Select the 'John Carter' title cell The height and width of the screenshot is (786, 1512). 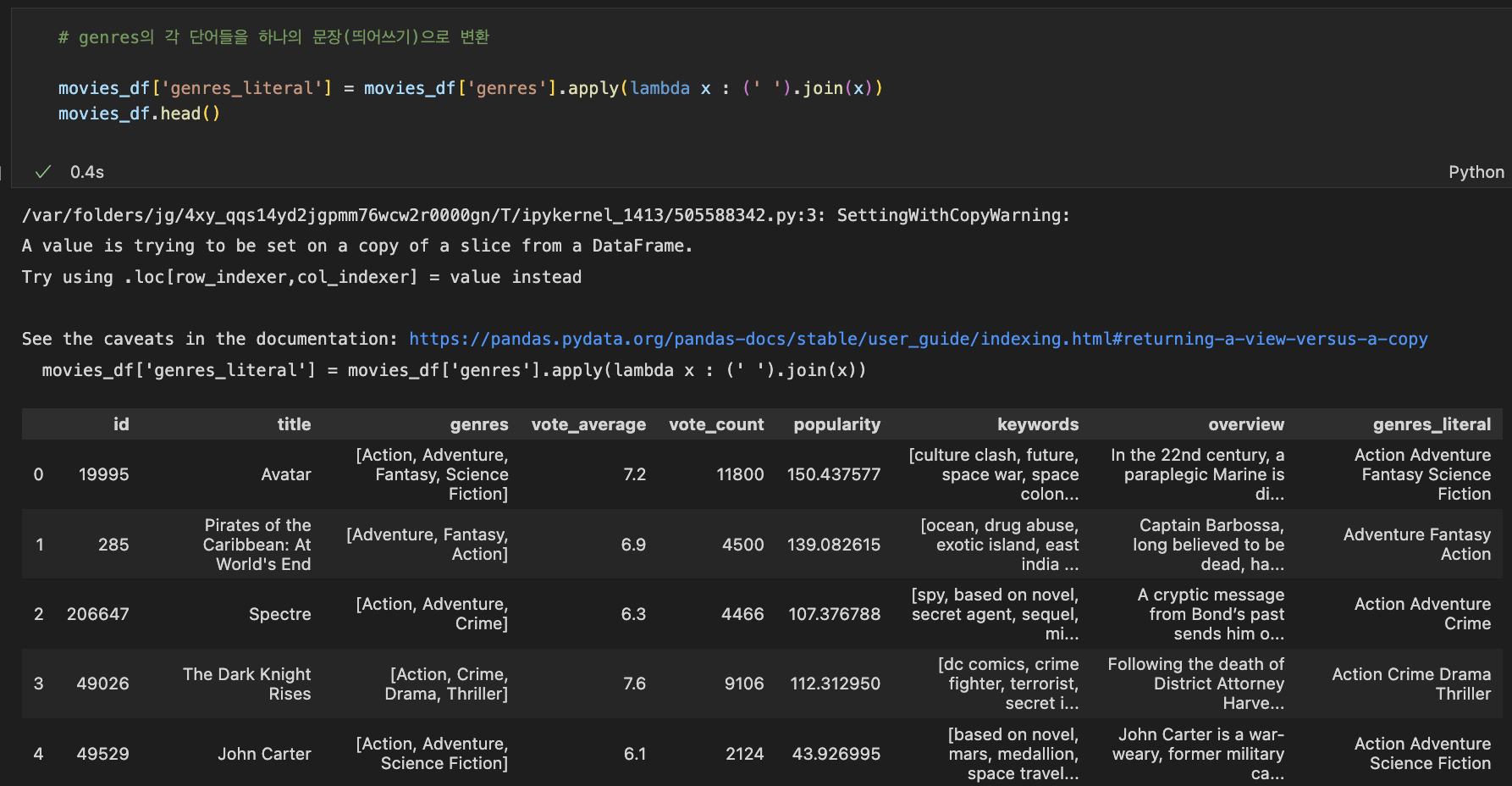(264, 754)
